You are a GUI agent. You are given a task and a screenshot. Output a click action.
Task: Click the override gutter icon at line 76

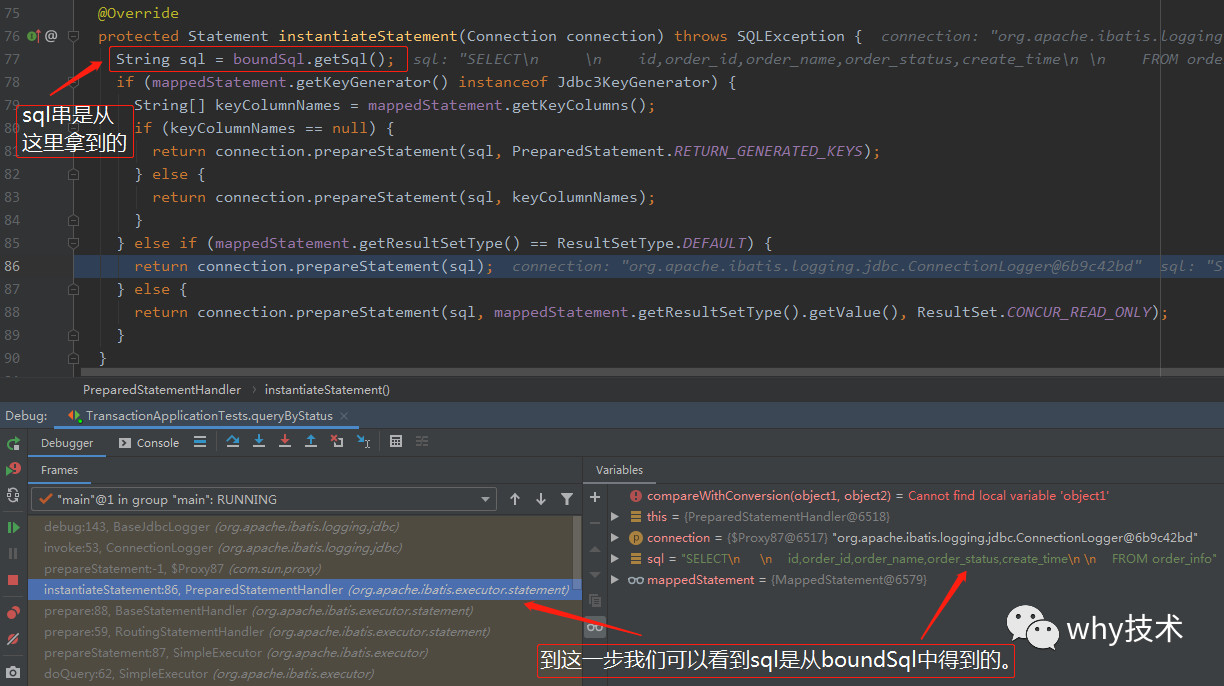tap(32, 36)
